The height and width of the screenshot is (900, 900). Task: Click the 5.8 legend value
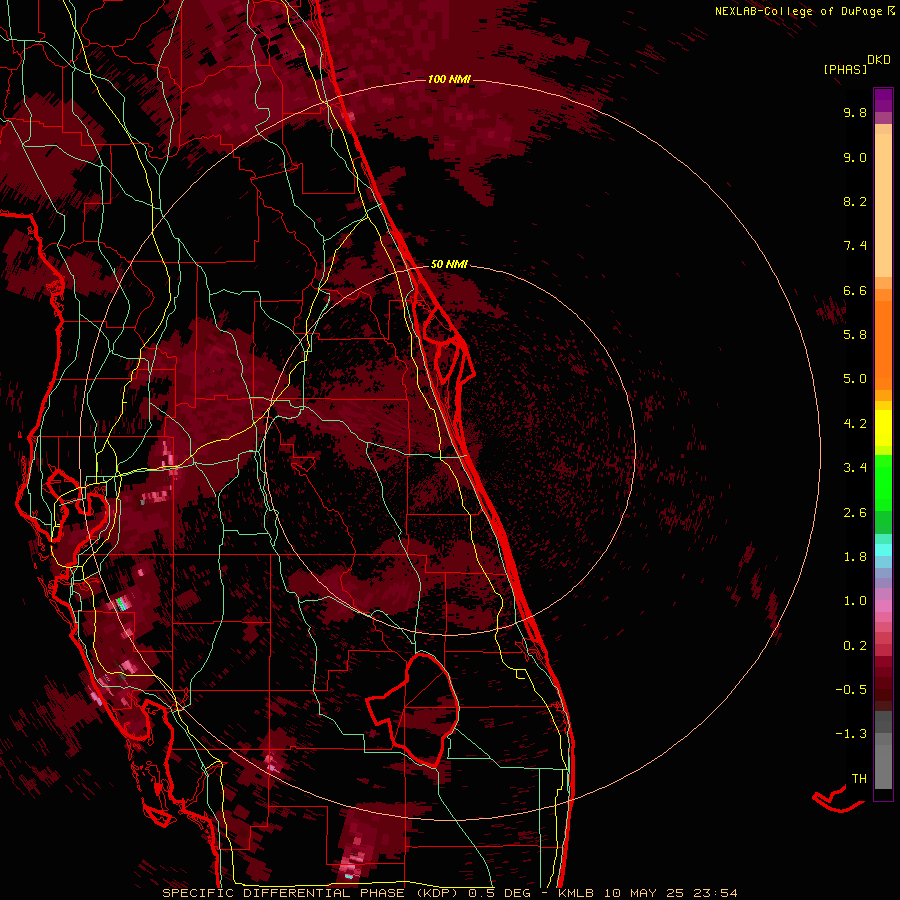point(855,335)
